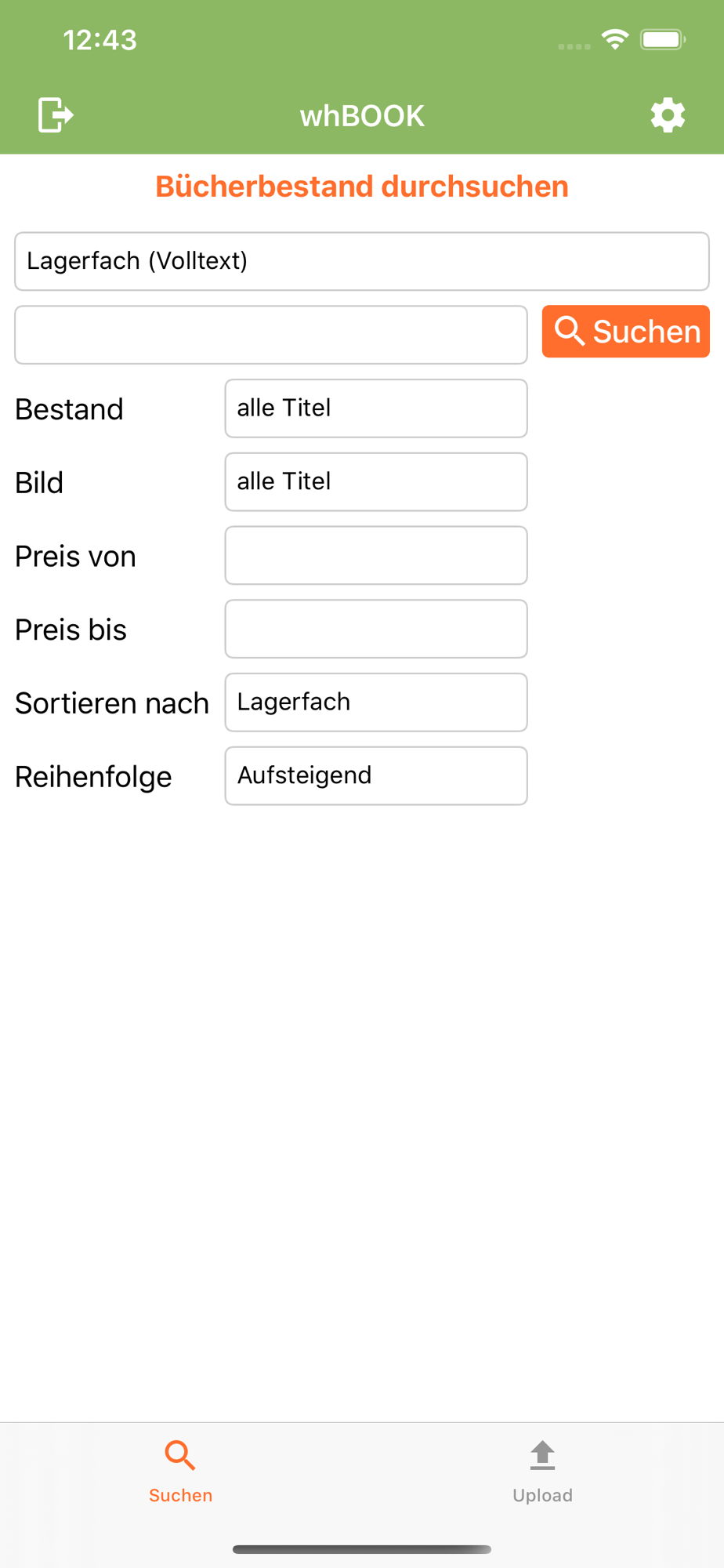Tap the logout icon in header
724x1568 pixels.
(56, 115)
